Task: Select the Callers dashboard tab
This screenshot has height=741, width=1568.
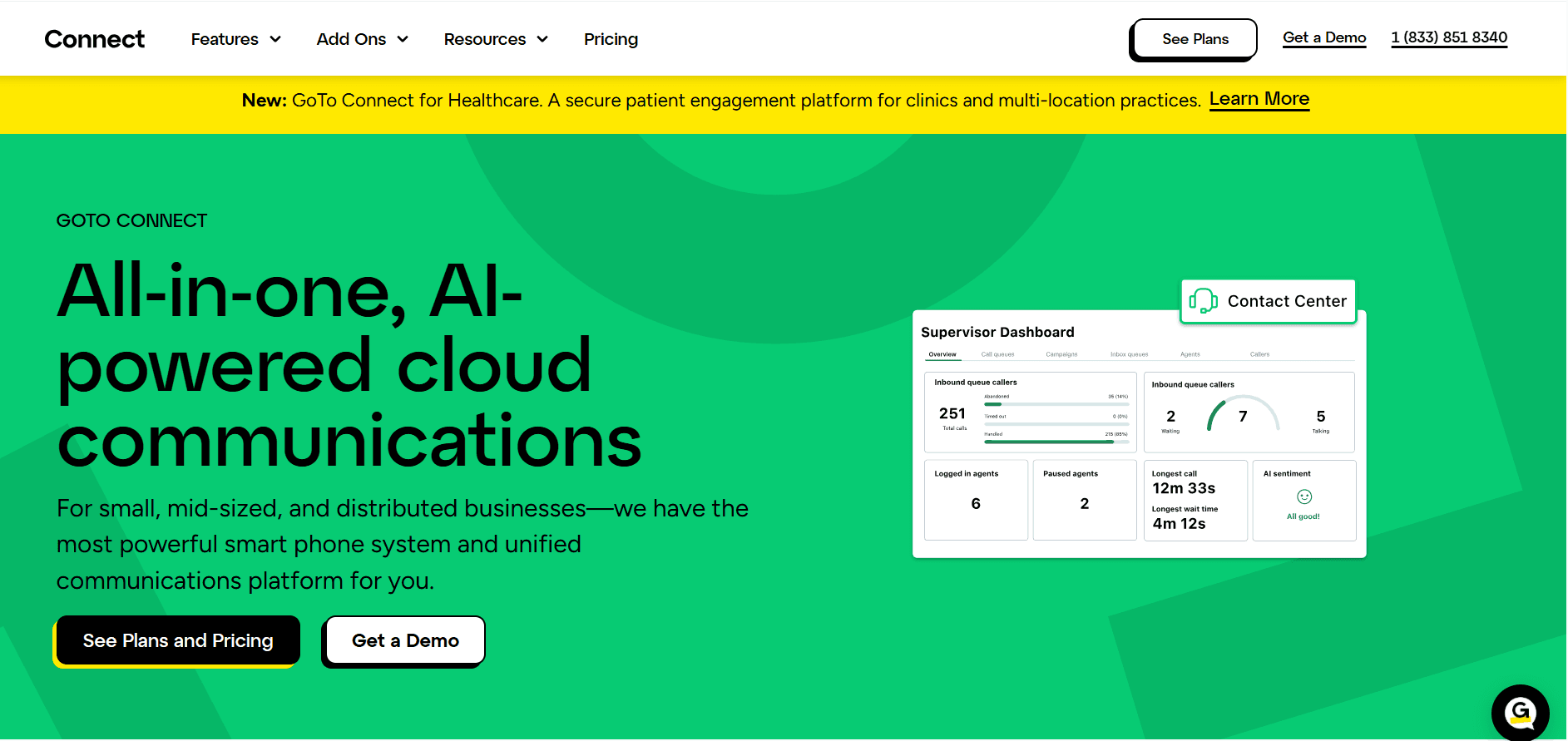Action: tap(1259, 354)
